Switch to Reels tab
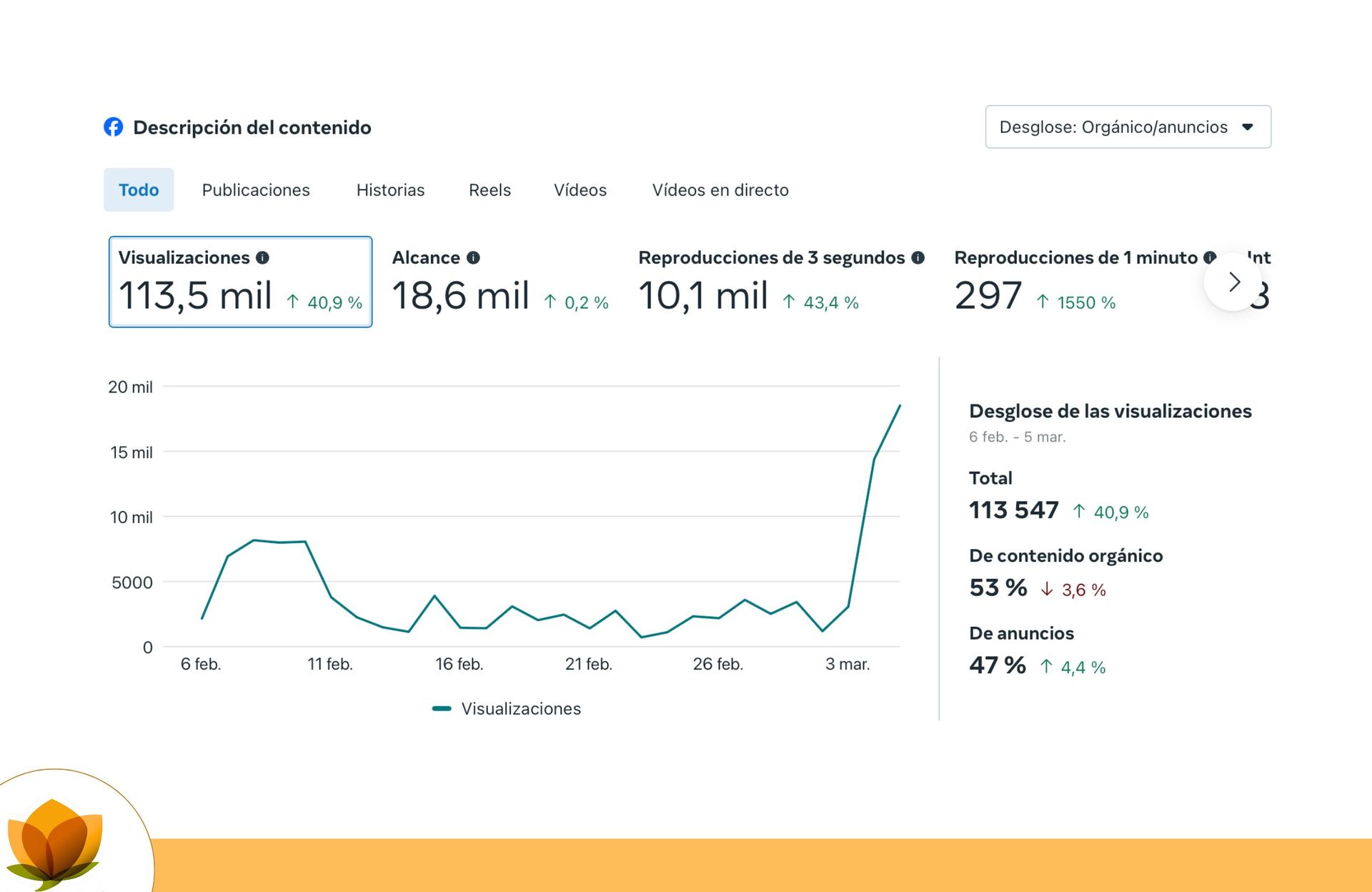The image size is (1372, 892). (x=489, y=190)
